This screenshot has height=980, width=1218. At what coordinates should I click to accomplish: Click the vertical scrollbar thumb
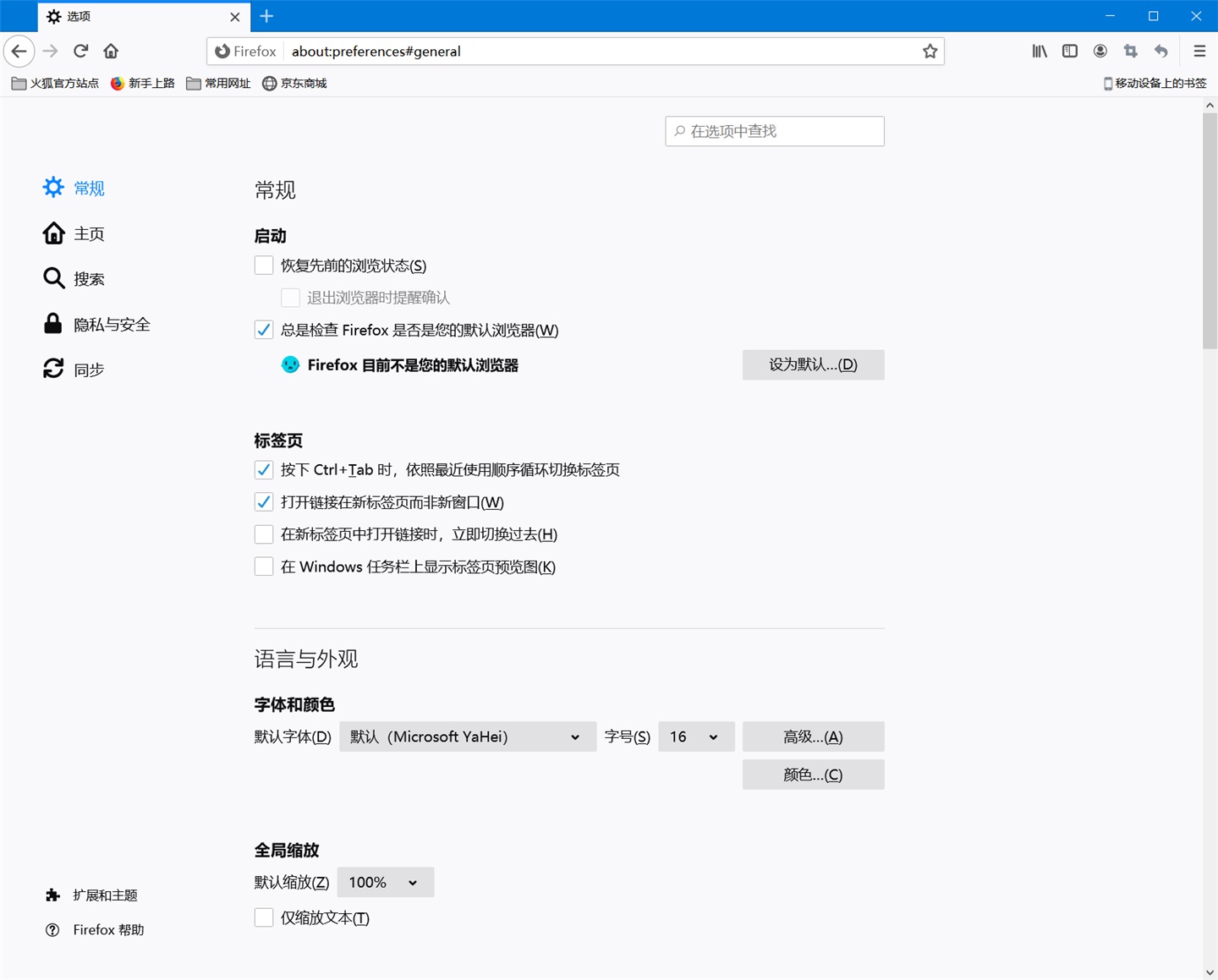(1210, 230)
